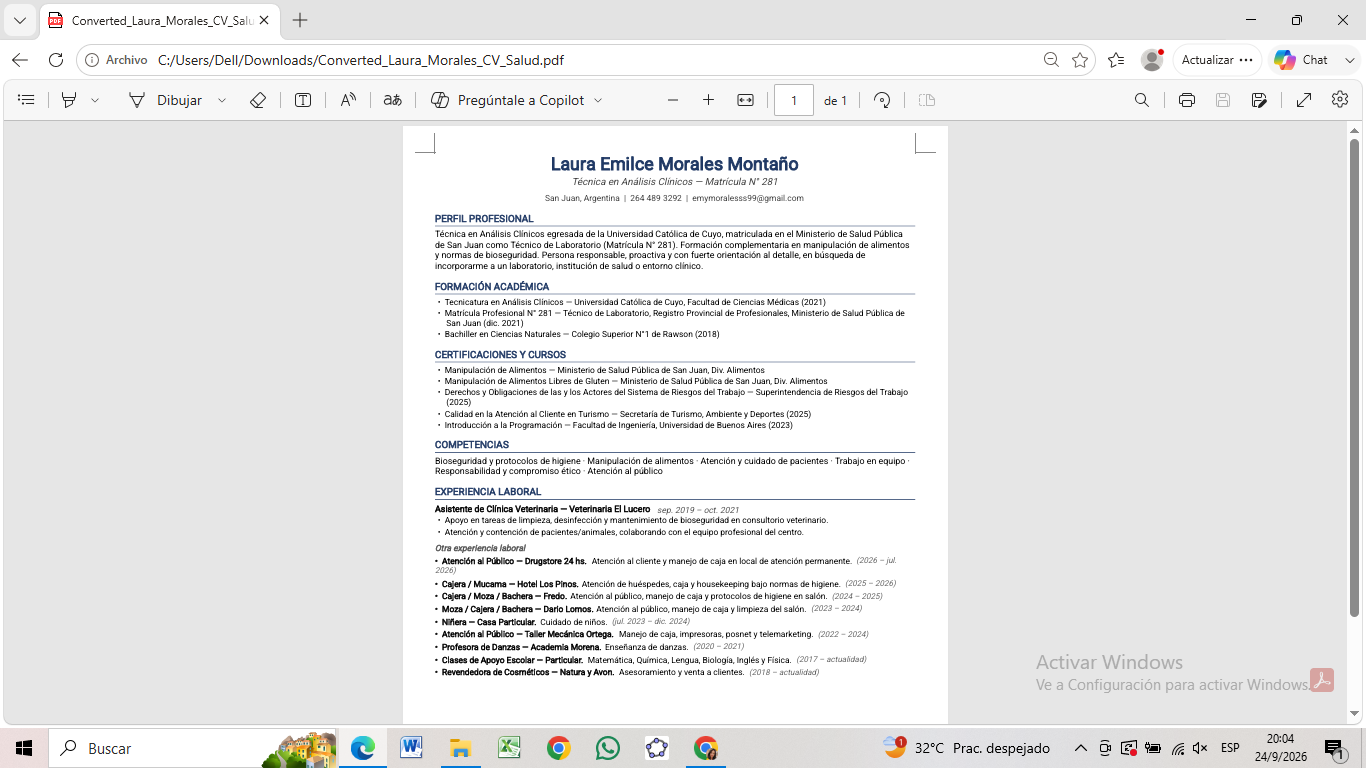The width and height of the screenshot is (1366, 768).
Task: Zoom out the PDF with minus
Action: coord(673,100)
